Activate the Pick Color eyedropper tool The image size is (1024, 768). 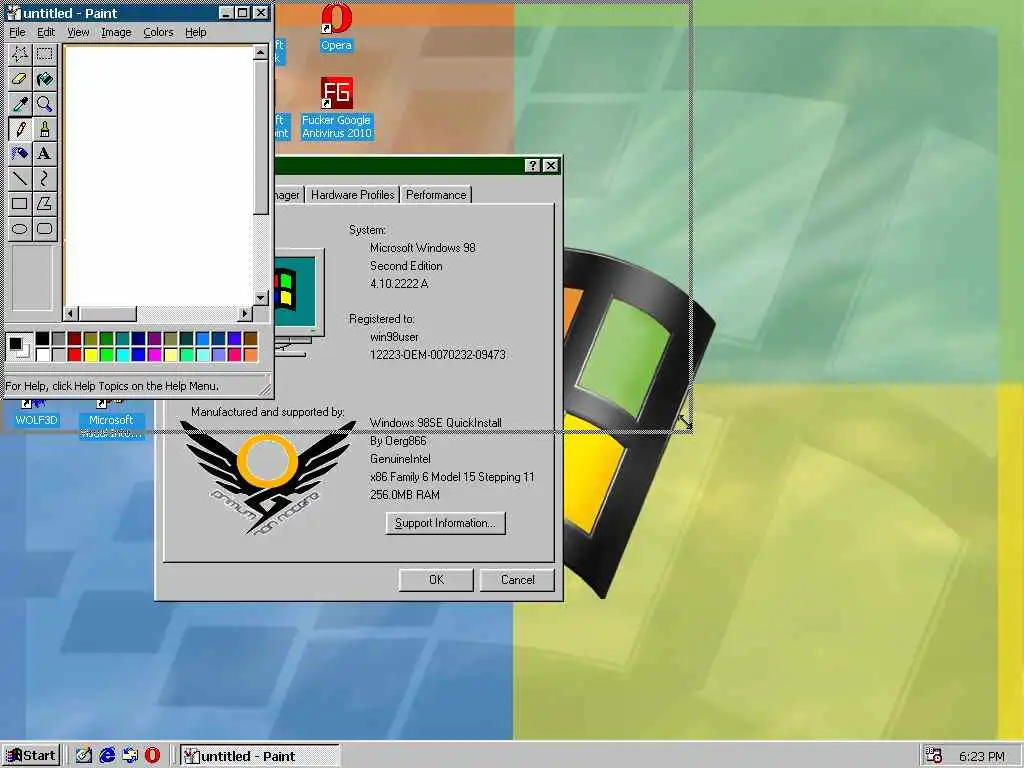click(20, 104)
